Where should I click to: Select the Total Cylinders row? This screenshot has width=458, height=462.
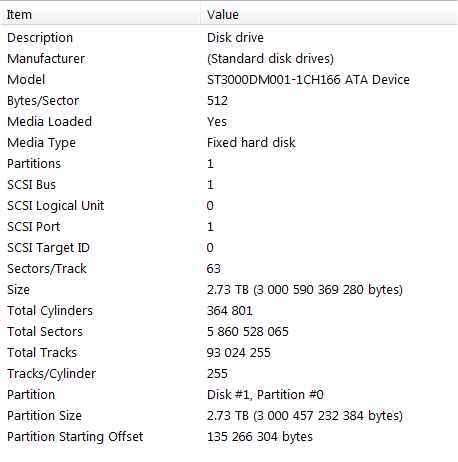tap(229, 311)
